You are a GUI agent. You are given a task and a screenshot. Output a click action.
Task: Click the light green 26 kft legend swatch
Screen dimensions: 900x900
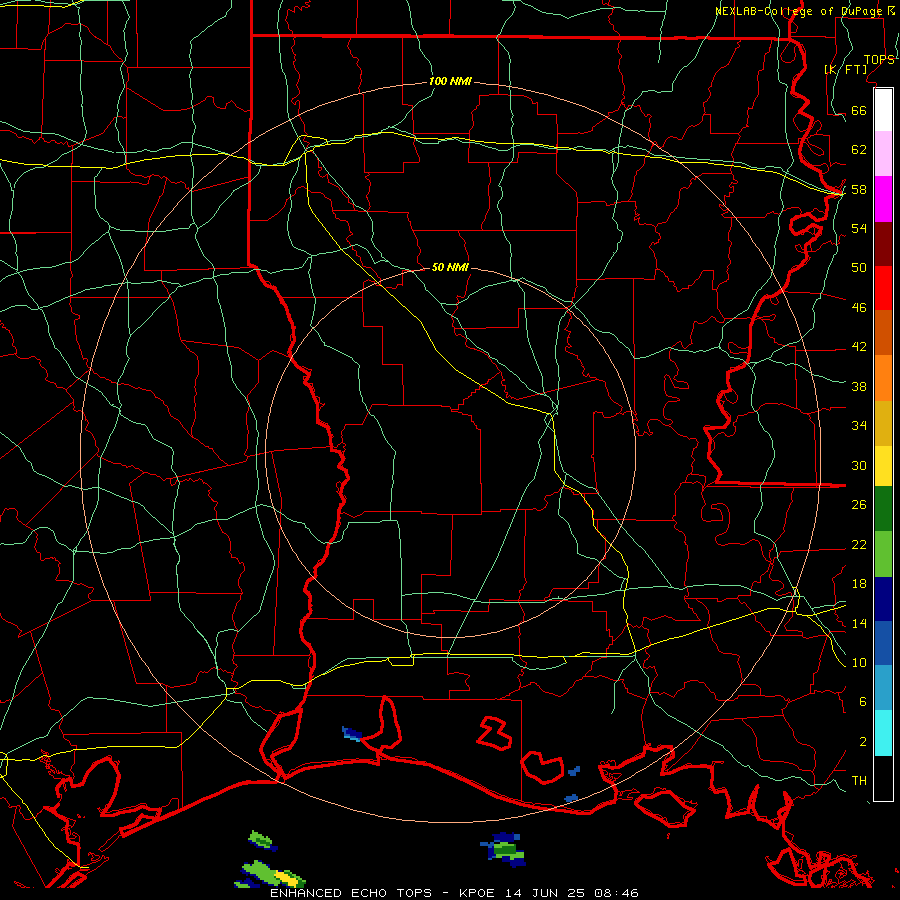click(x=883, y=554)
